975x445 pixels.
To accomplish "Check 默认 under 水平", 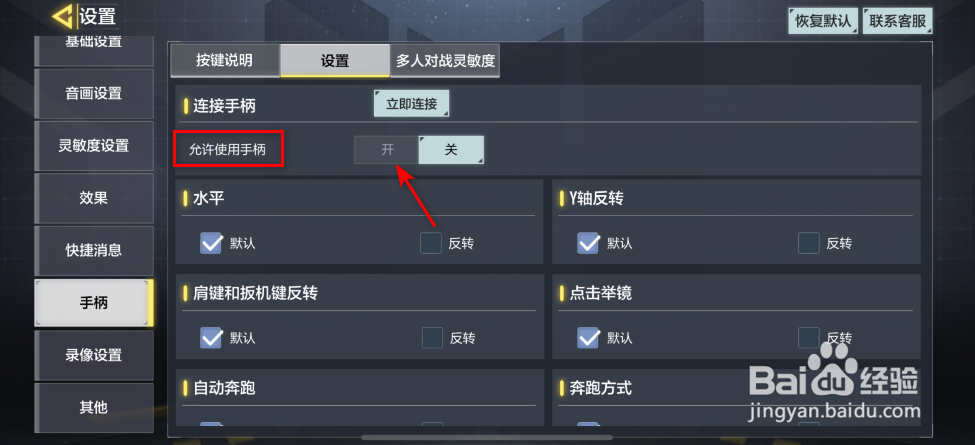I will click(211, 243).
